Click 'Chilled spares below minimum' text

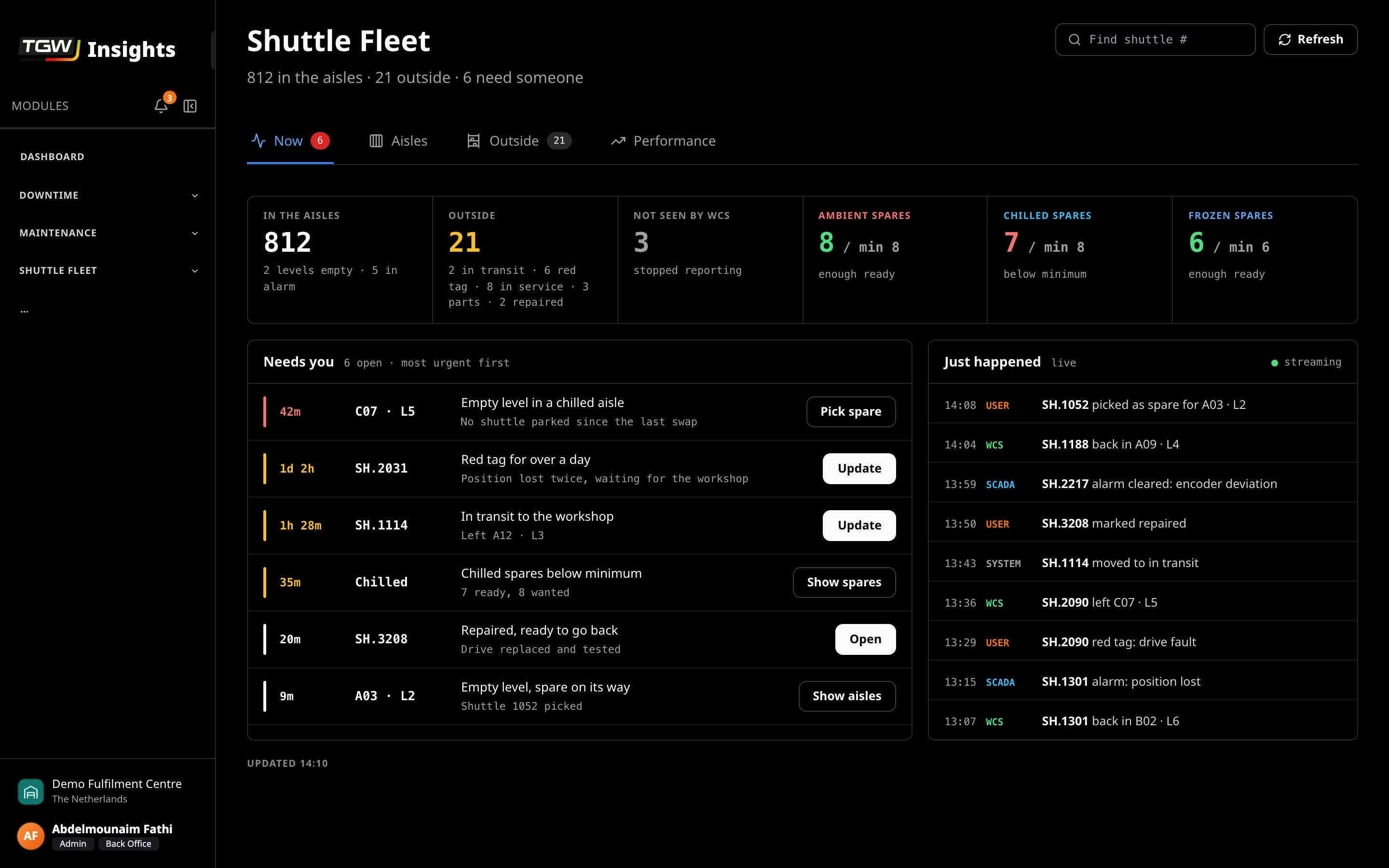[x=551, y=573]
